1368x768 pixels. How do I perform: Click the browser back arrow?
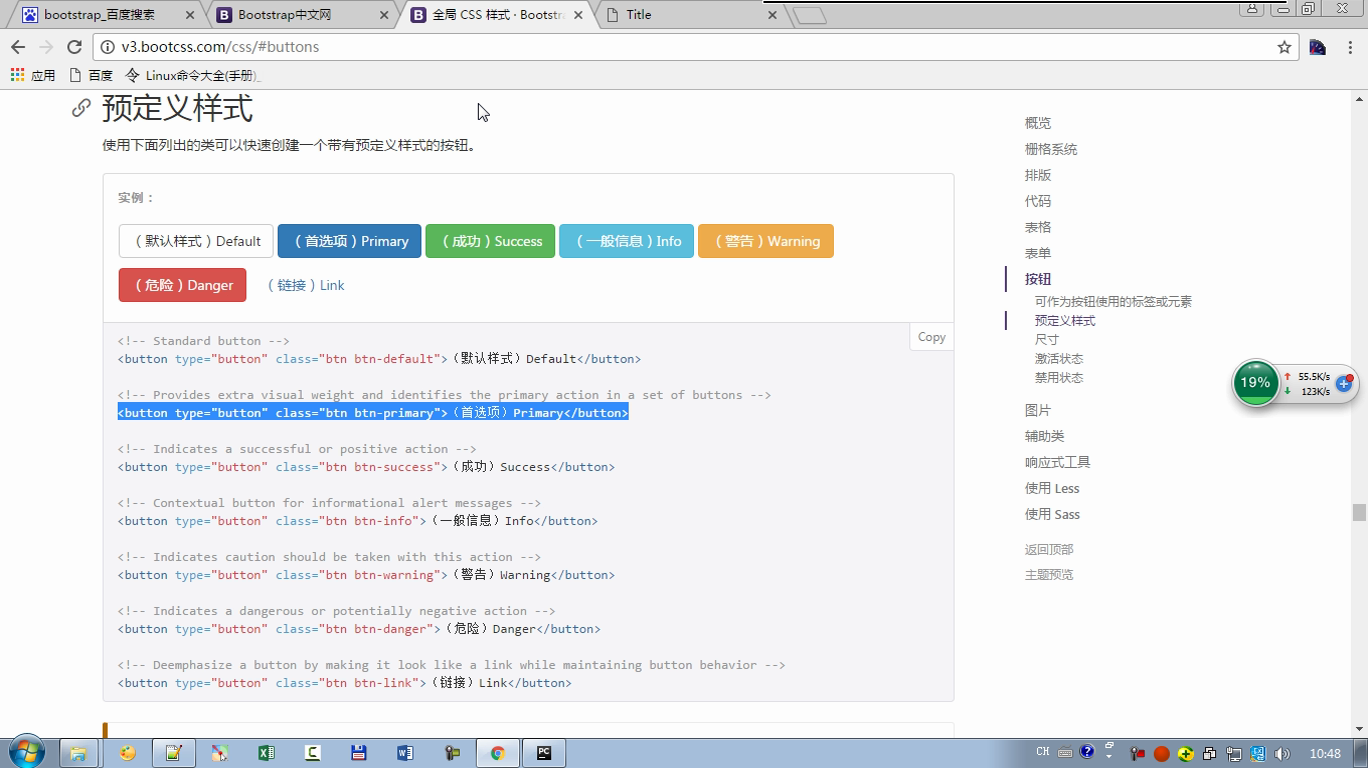point(18,47)
